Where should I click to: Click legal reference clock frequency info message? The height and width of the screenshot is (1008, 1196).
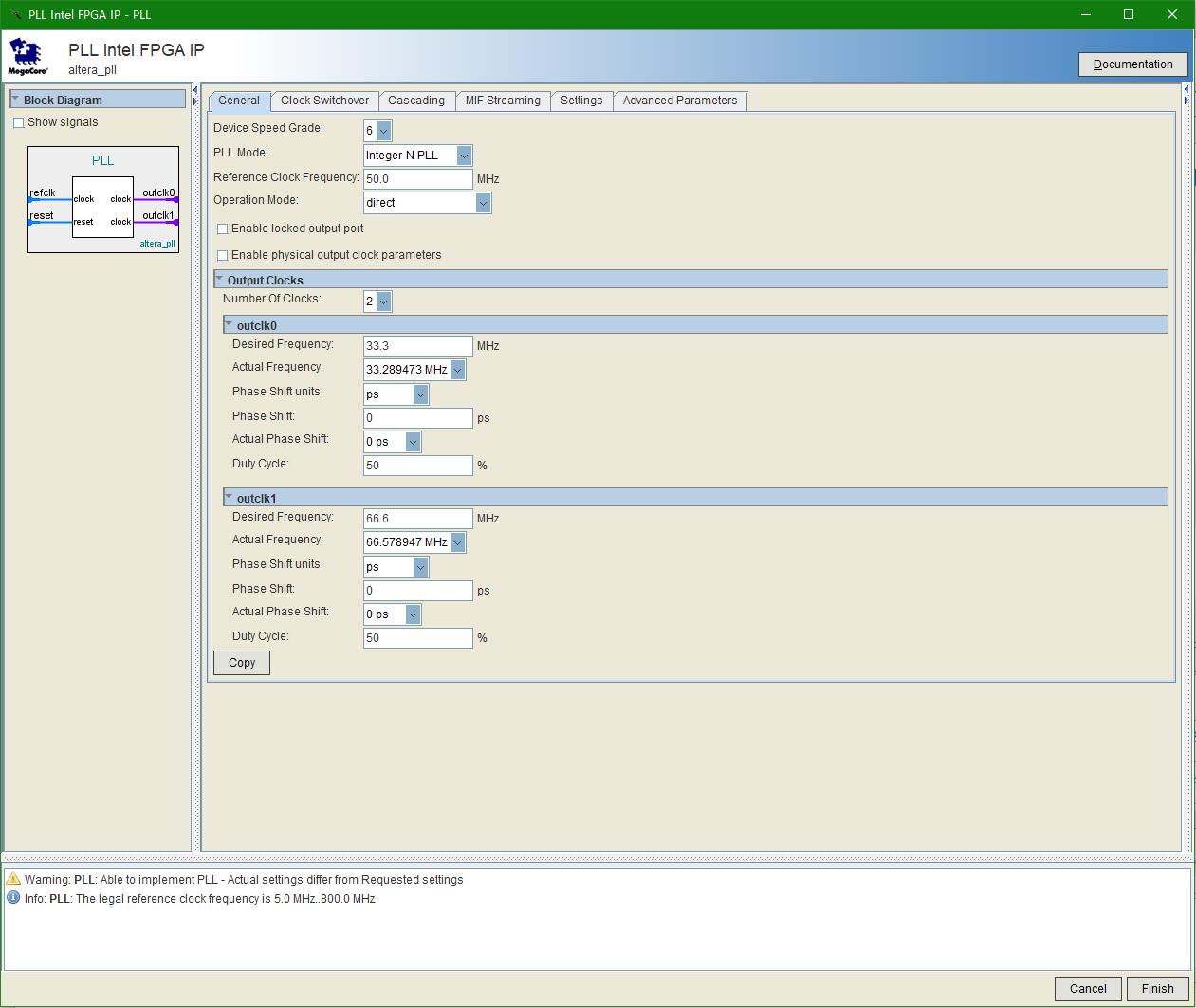coord(199,899)
